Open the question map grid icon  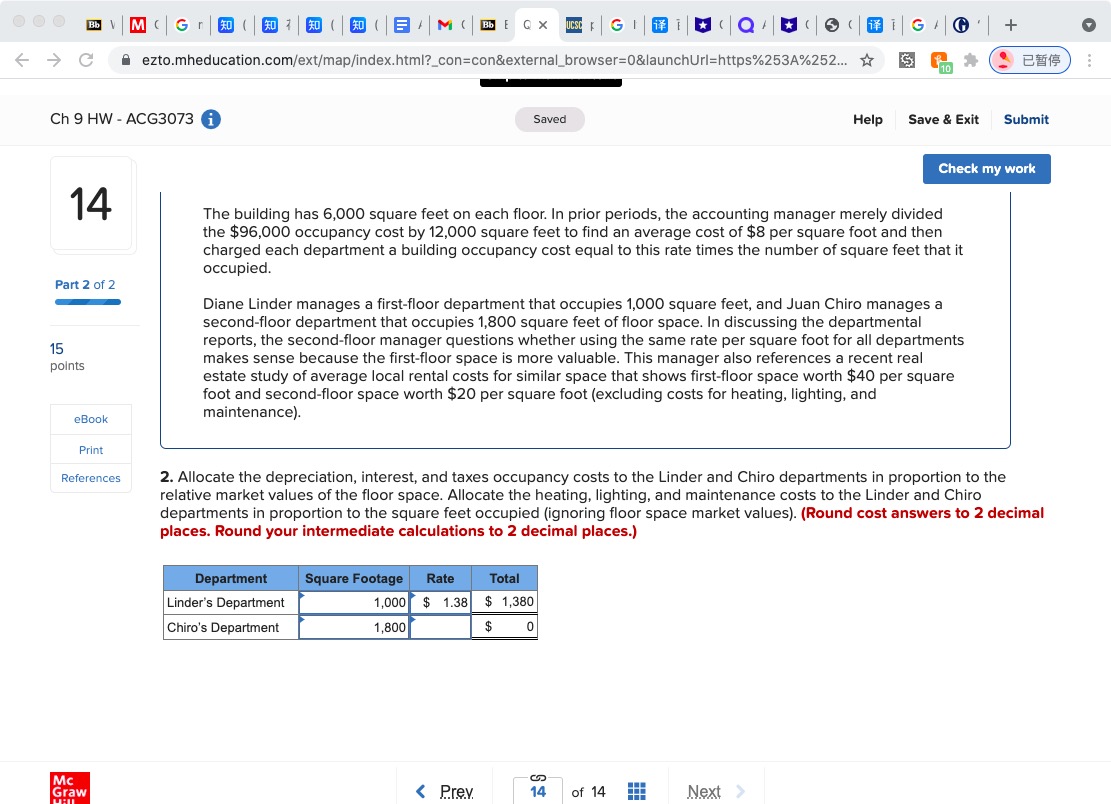(x=637, y=791)
